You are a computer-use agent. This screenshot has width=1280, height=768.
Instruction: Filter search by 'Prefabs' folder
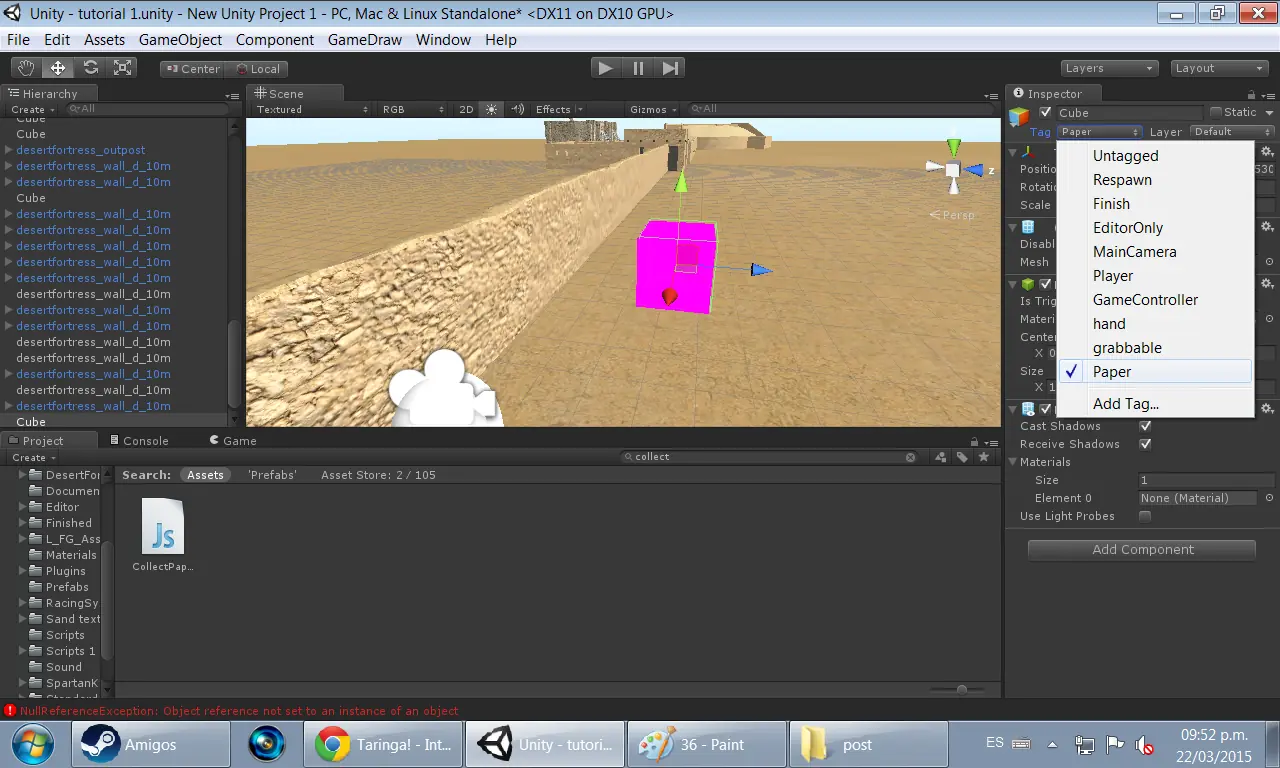(272, 475)
